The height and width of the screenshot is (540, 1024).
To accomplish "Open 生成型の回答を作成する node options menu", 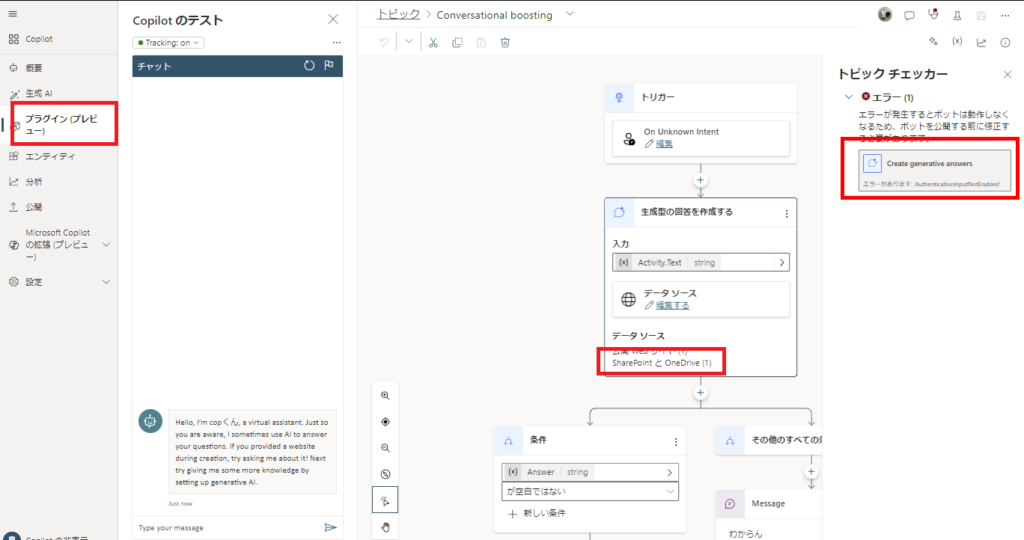I will 786,214.
